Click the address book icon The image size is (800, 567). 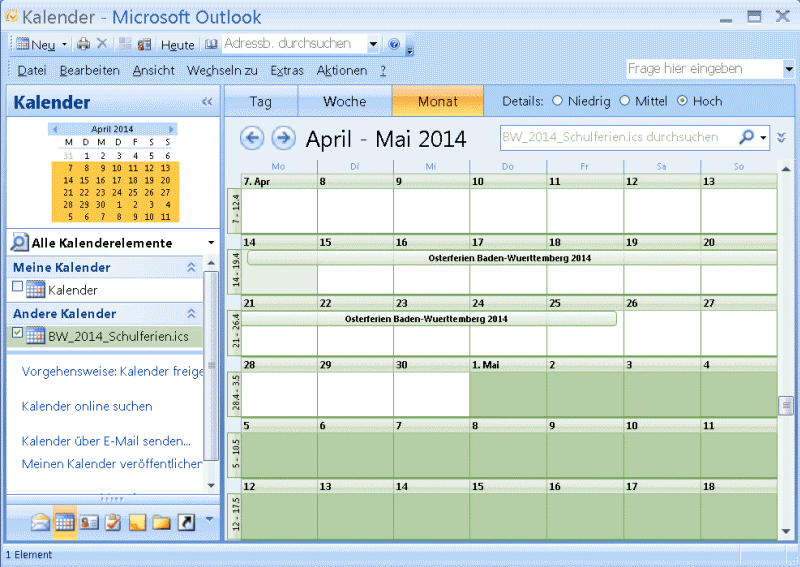tap(211, 44)
